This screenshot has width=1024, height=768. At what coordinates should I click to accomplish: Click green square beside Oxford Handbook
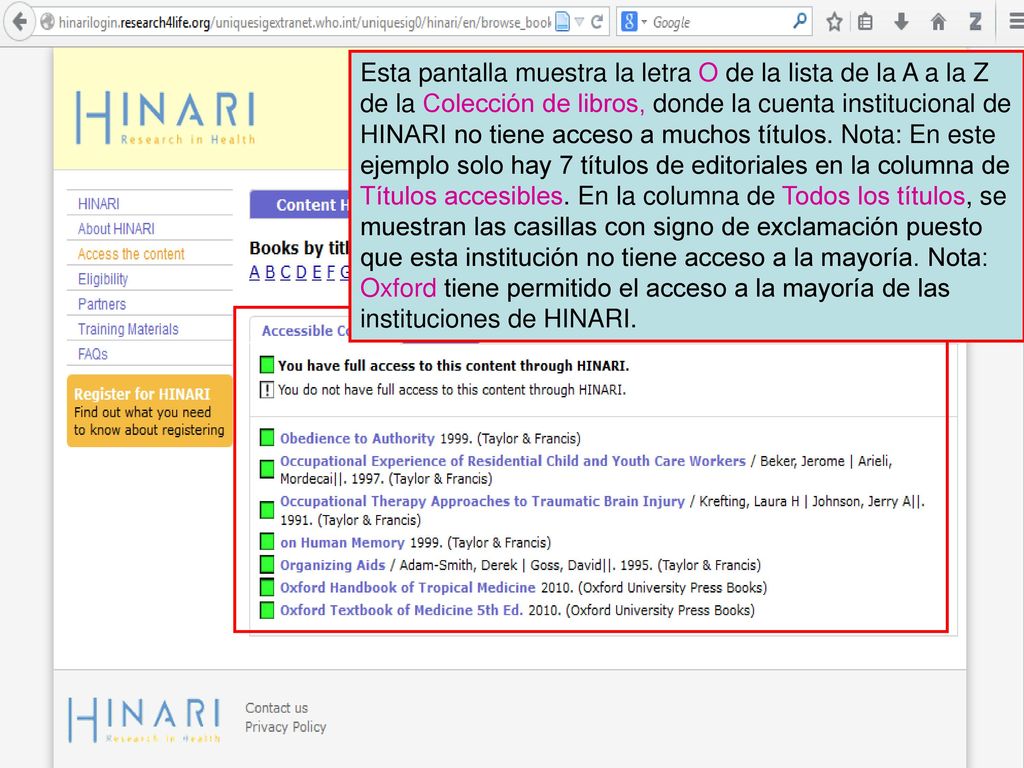266,586
